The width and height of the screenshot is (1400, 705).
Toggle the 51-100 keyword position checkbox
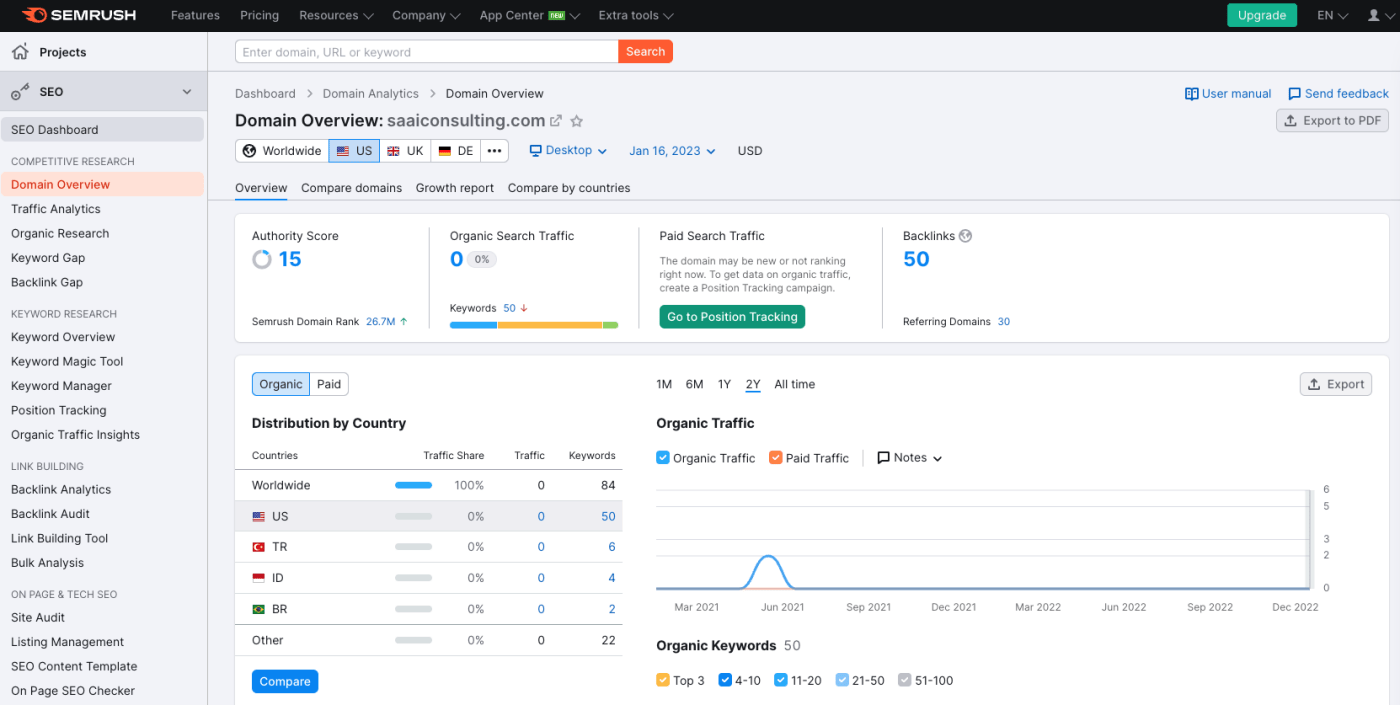click(x=906, y=680)
